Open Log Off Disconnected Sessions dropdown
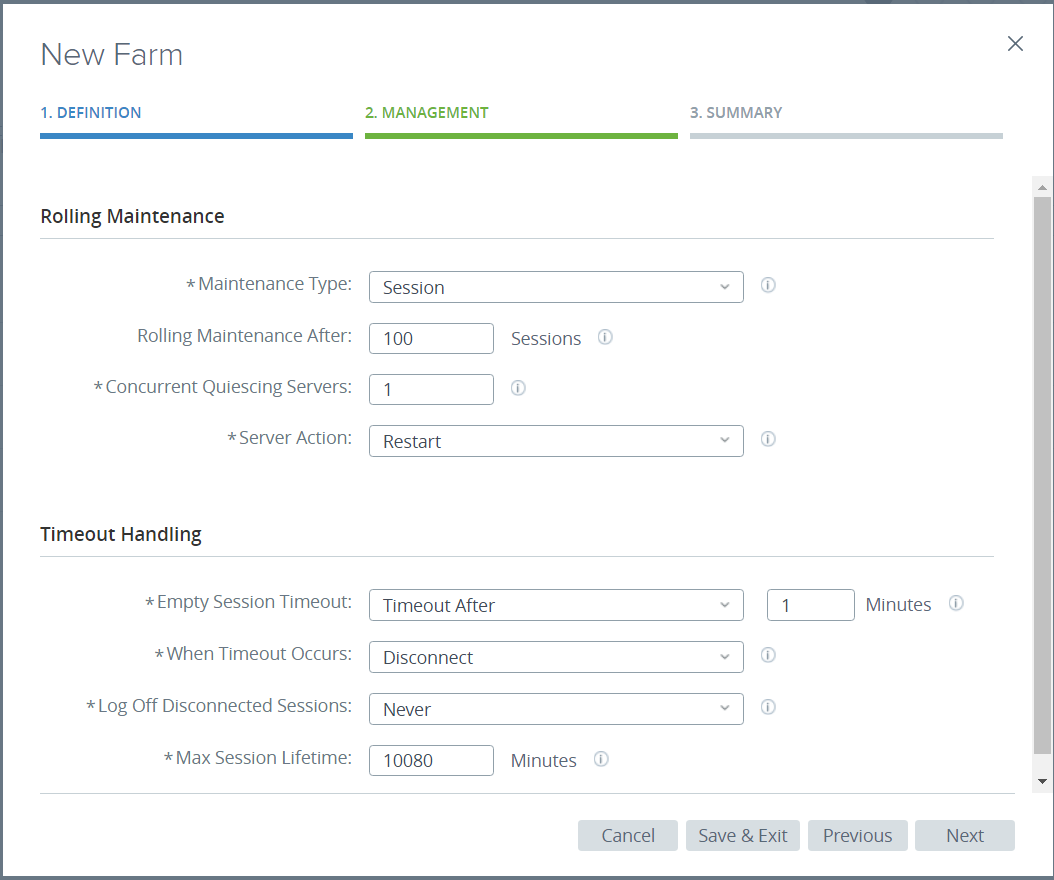Image resolution: width=1054 pixels, height=880 pixels. point(556,709)
